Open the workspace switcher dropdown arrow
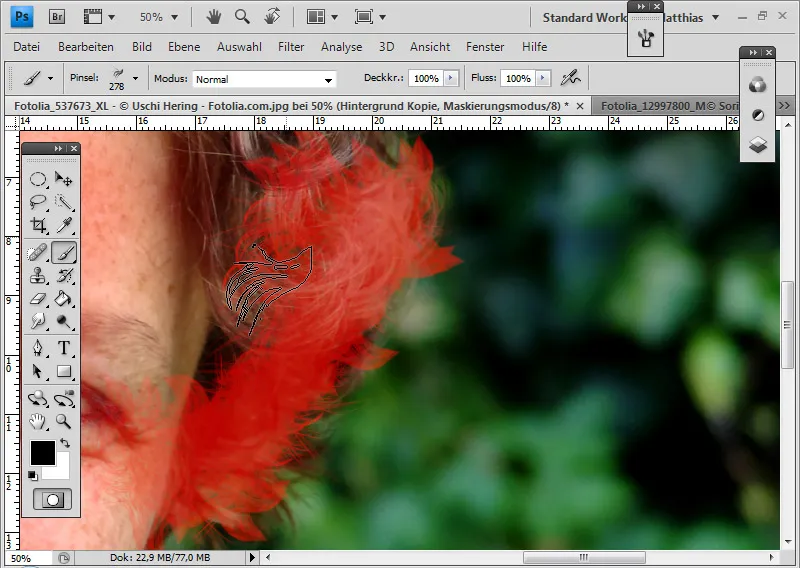The height and width of the screenshot is (568, 800). pyautogui.click(x=715, y=18)
